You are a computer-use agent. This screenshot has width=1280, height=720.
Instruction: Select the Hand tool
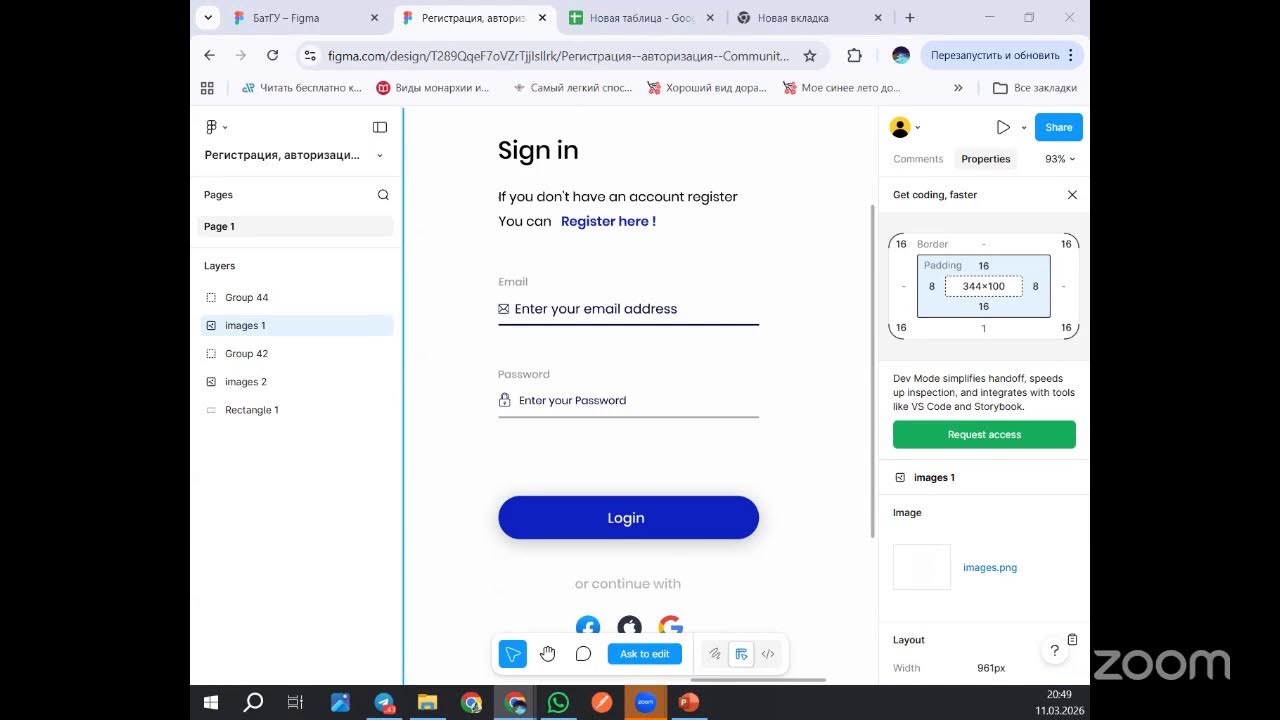pos(548,654)
